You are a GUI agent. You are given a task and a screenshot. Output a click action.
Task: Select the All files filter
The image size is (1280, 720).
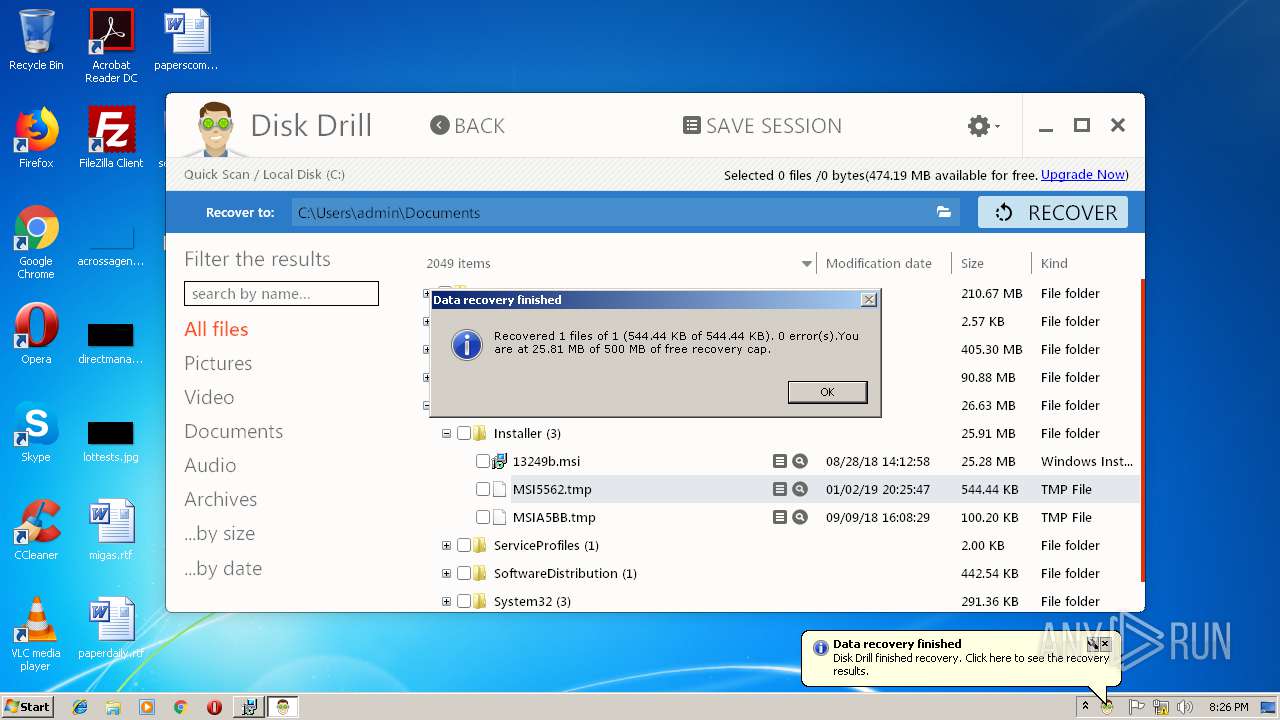click(216, 329)
